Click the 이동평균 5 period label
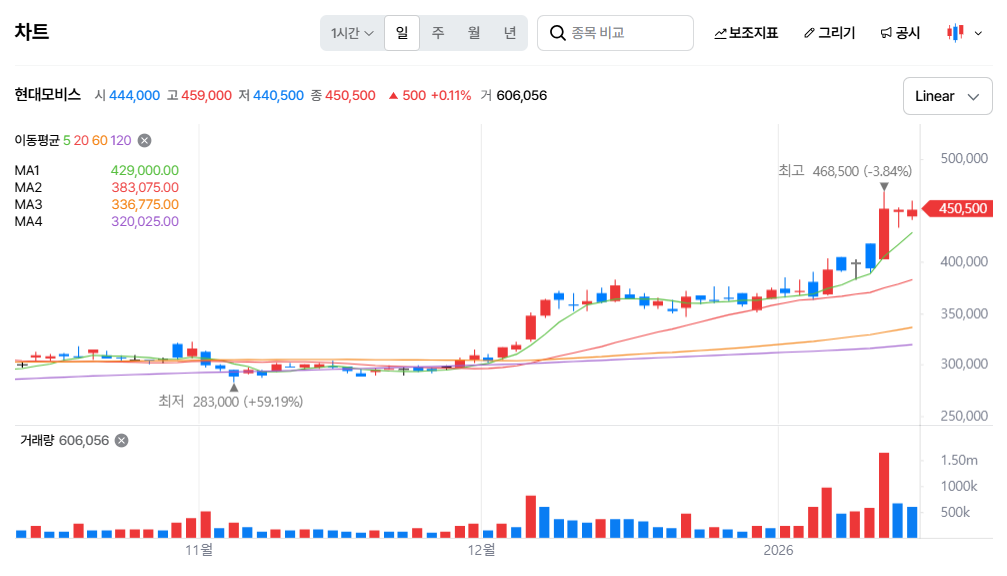 (67, 141)
